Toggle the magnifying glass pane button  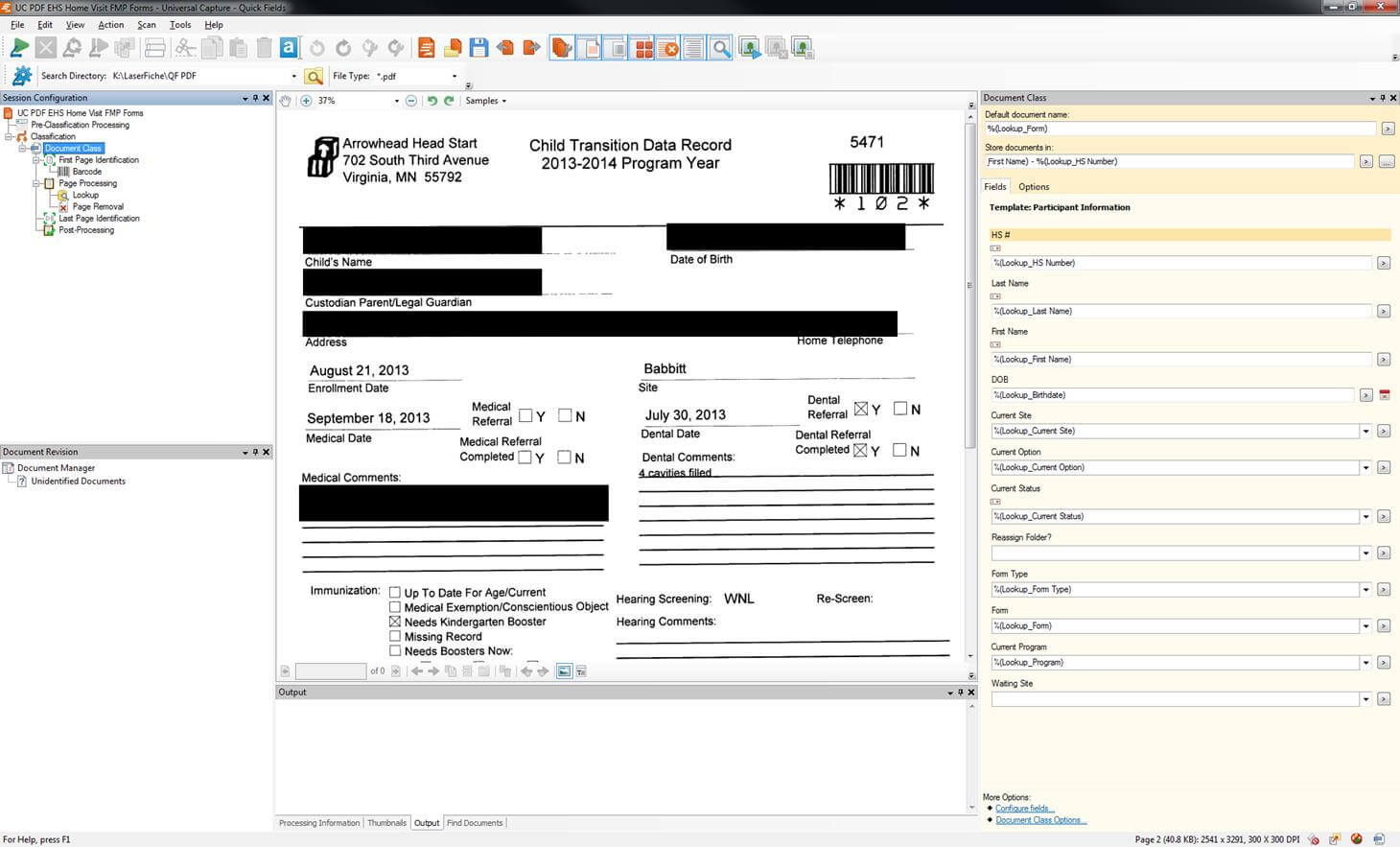coord(720,47)
